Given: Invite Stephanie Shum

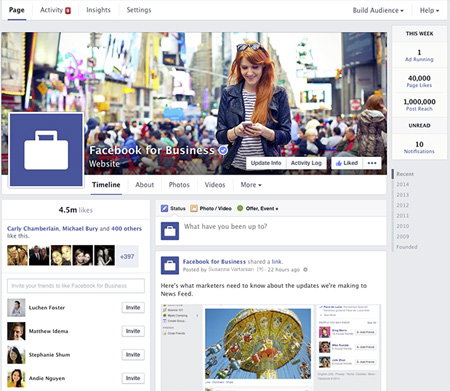Looking at the screenshot, I should click(x=133, y=355).
